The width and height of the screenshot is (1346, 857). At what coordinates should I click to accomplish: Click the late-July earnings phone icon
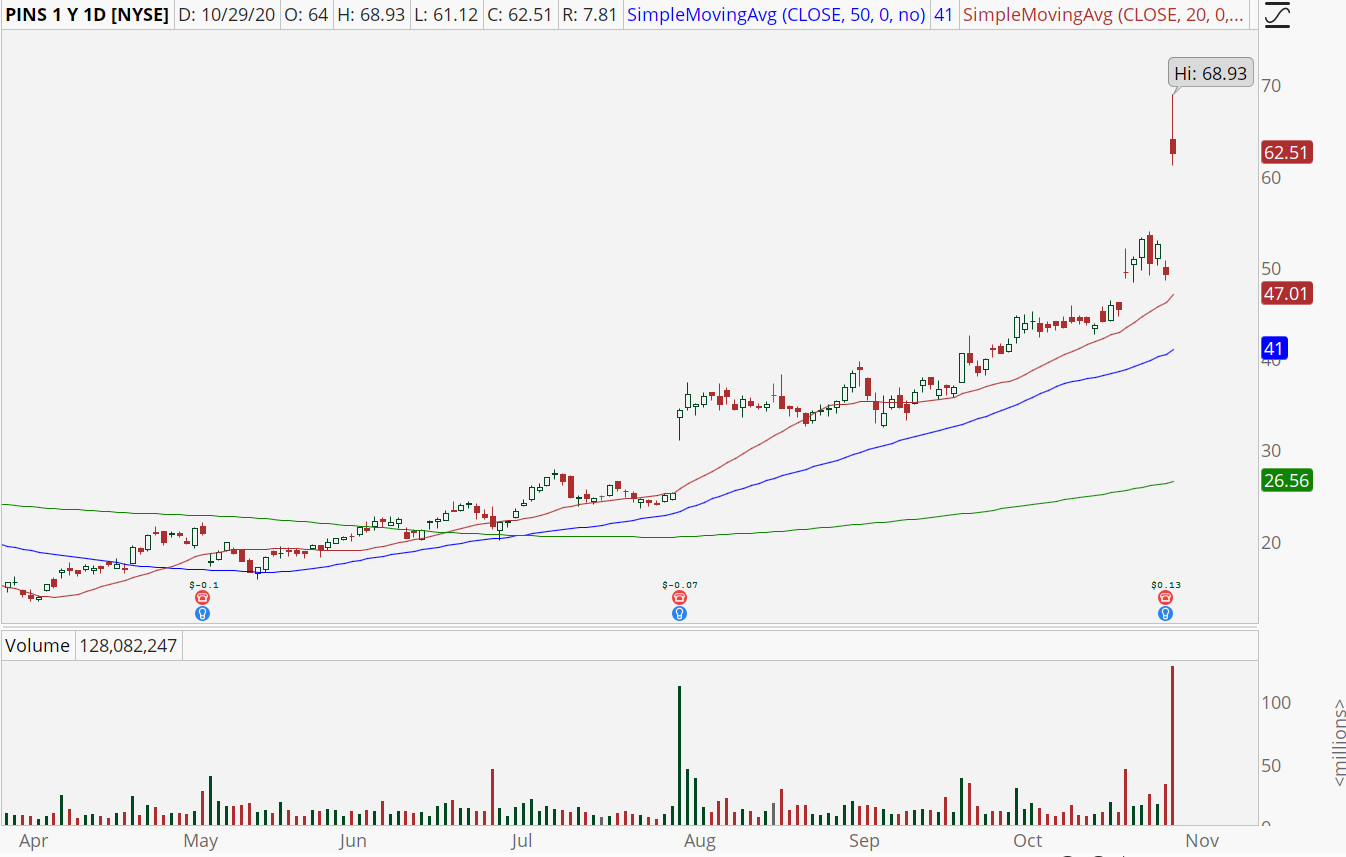point(680,597)
